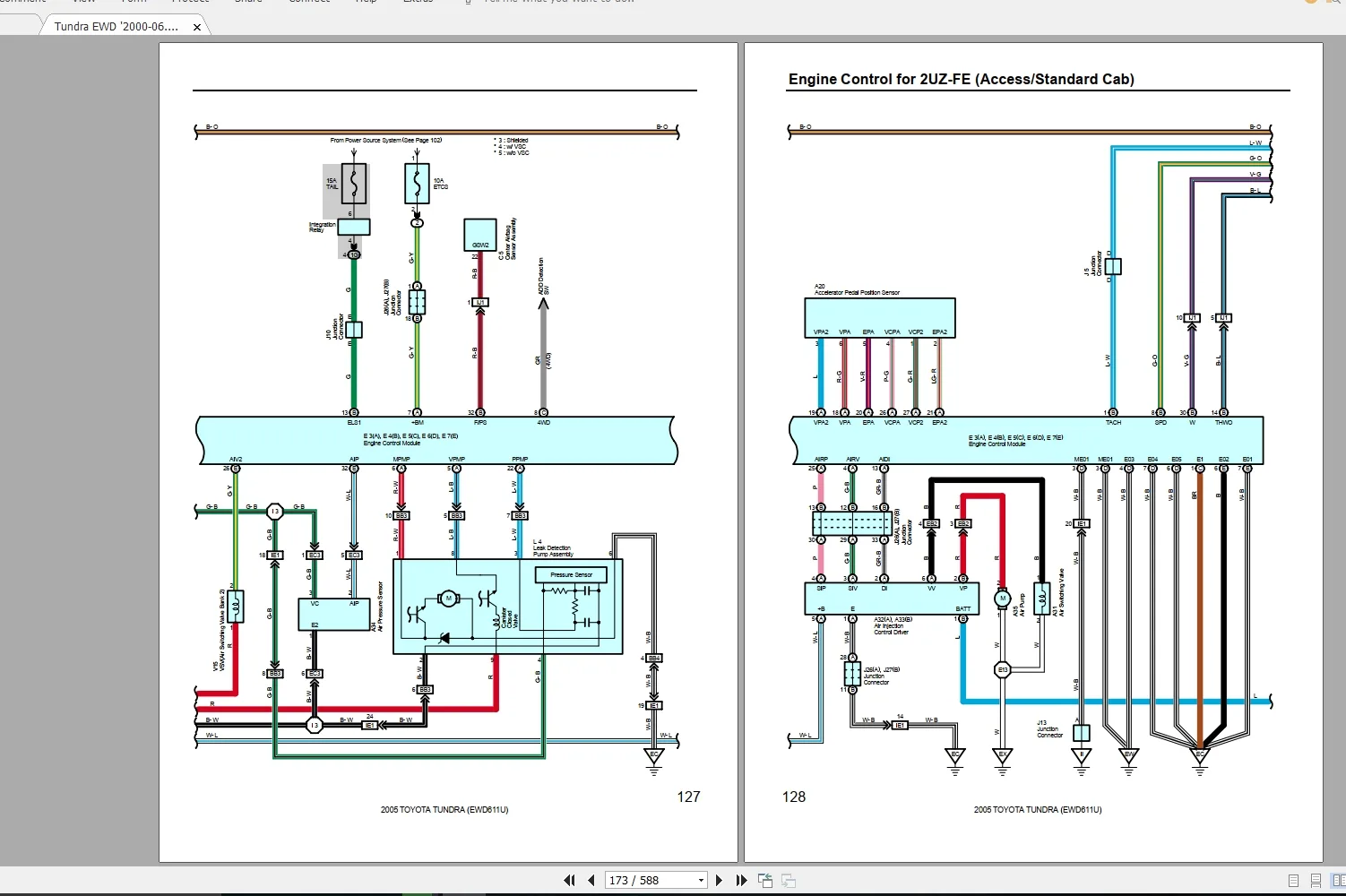
Task: Select the Tundra EWD '2000-06 tab
Action: (116, 27)
